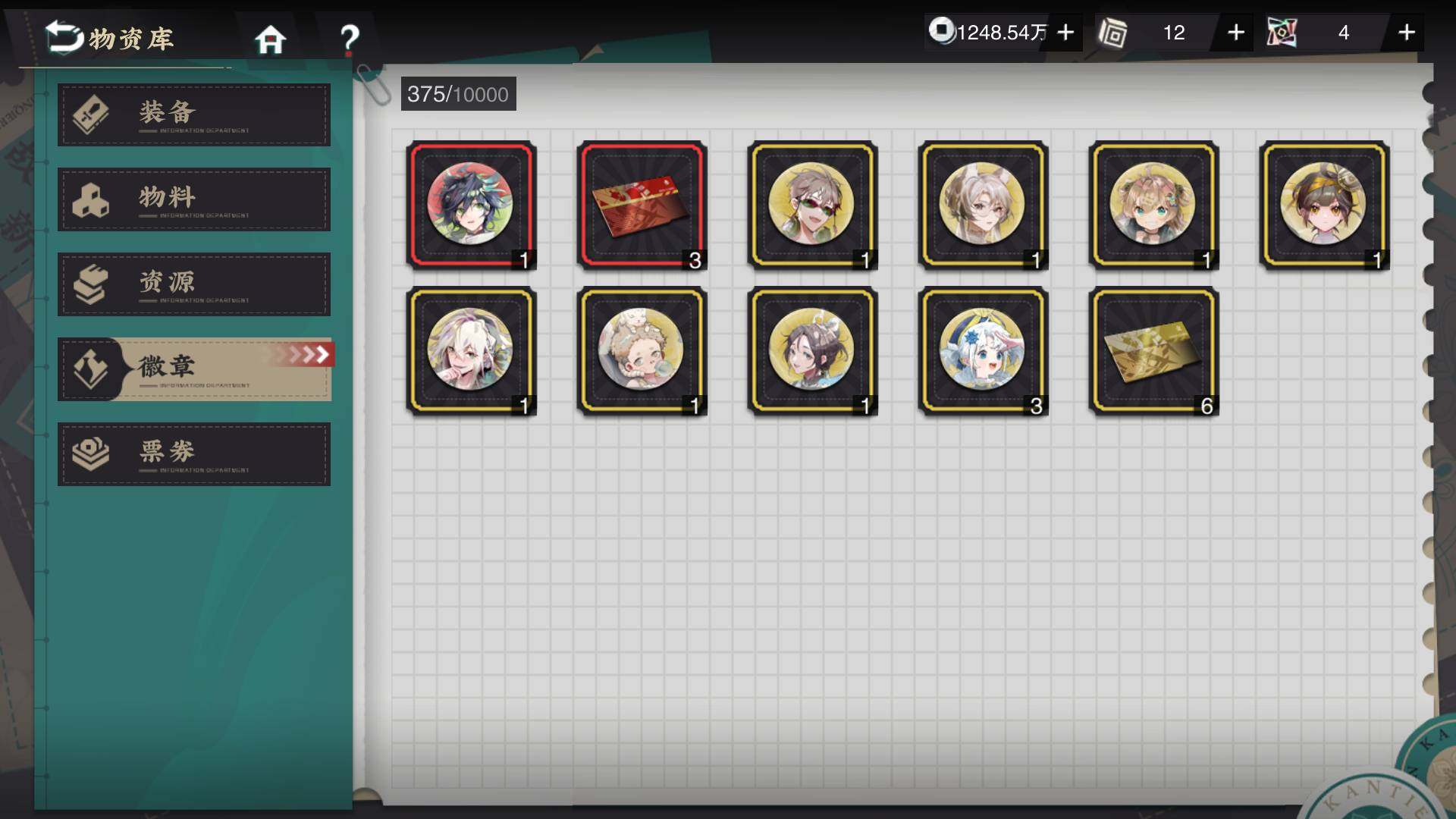Screen dimensions: 1456x819
Task: Select the 徽章 category tab
Action: pos(196,369)
